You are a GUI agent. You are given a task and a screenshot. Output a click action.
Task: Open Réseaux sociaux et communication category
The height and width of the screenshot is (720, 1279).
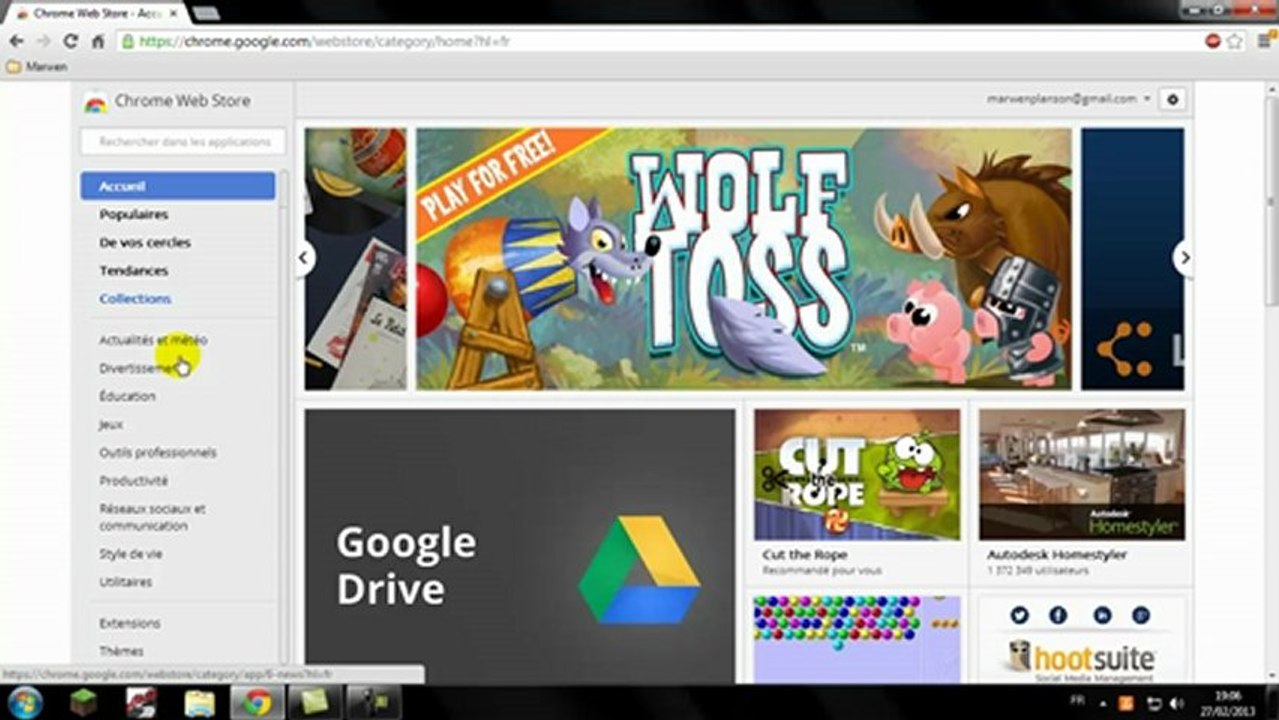pyautogui.click(x=152, y=517)
